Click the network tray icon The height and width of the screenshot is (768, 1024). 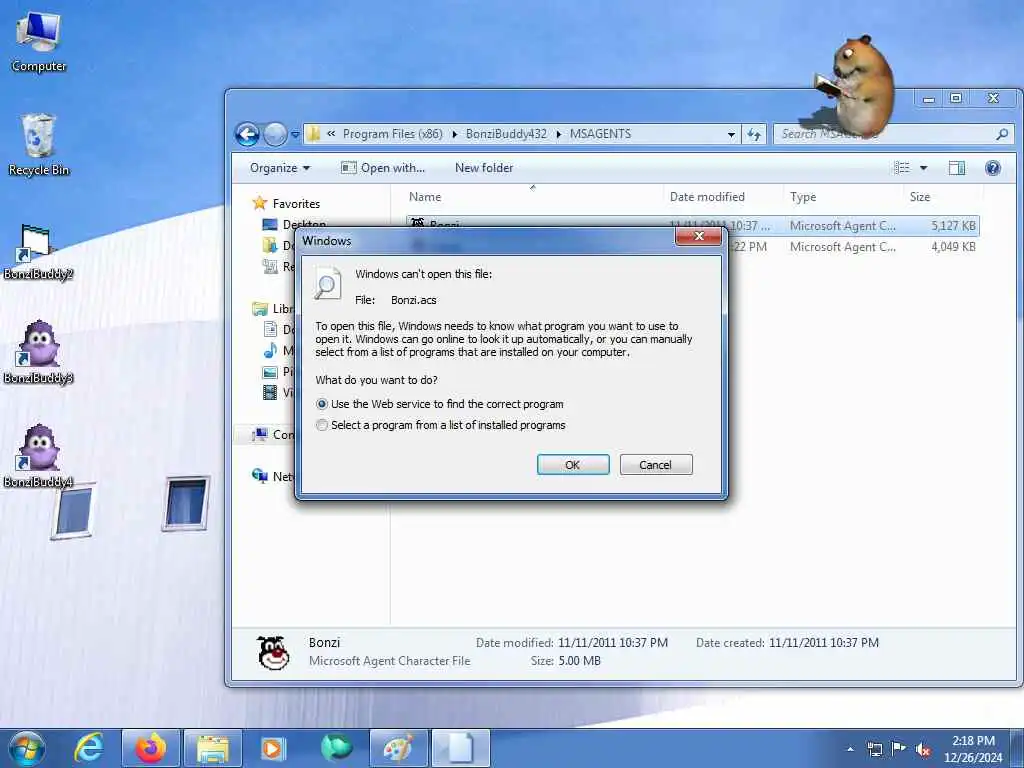[x=874, y=749]
